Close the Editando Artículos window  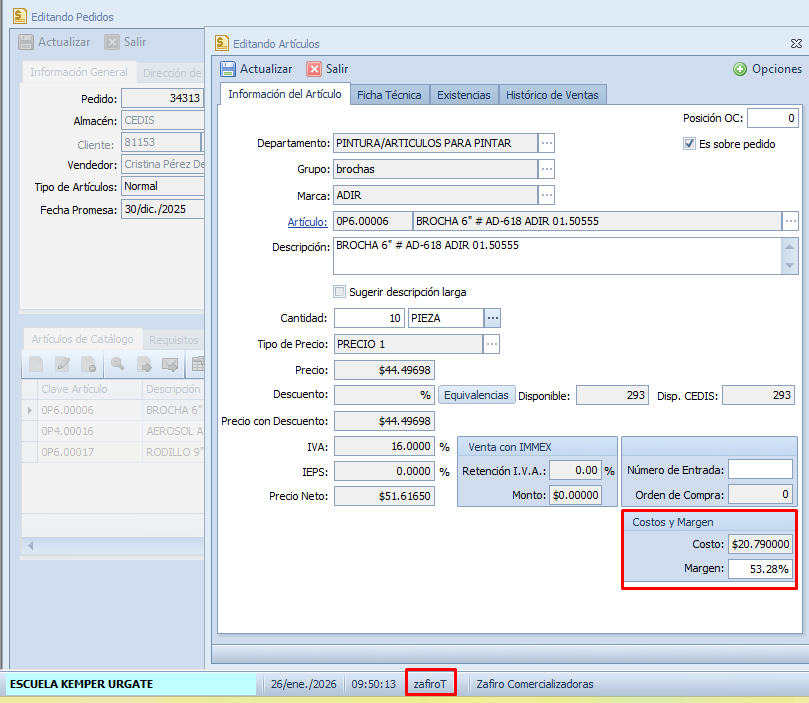coord(796,43)
